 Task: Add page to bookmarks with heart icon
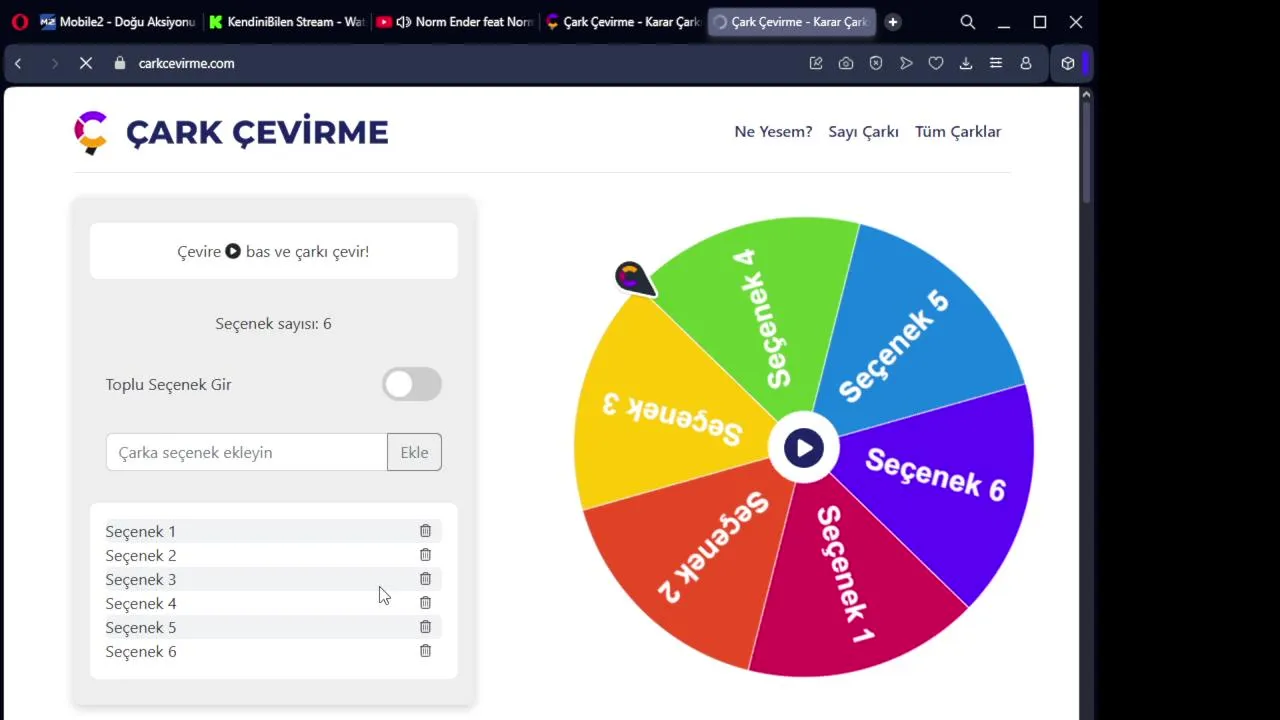pyautogui.click(x=936, y=63)
